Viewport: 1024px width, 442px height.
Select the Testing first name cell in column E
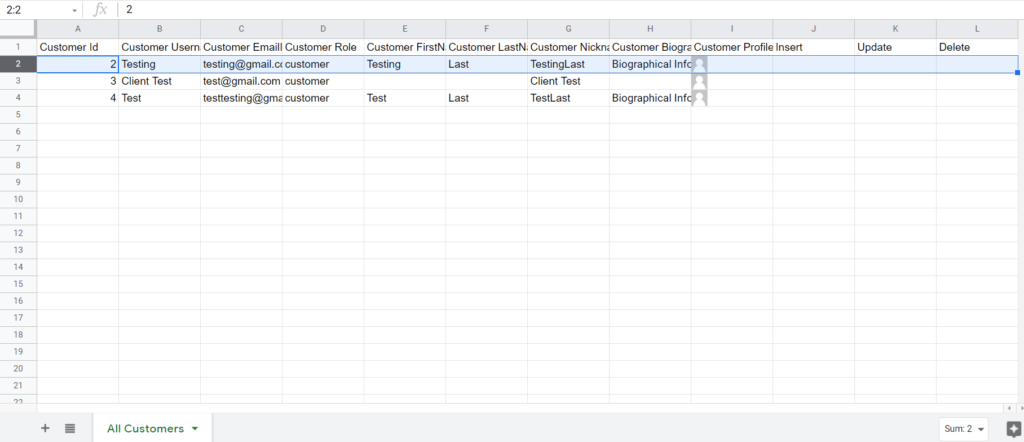pos(405,64)
